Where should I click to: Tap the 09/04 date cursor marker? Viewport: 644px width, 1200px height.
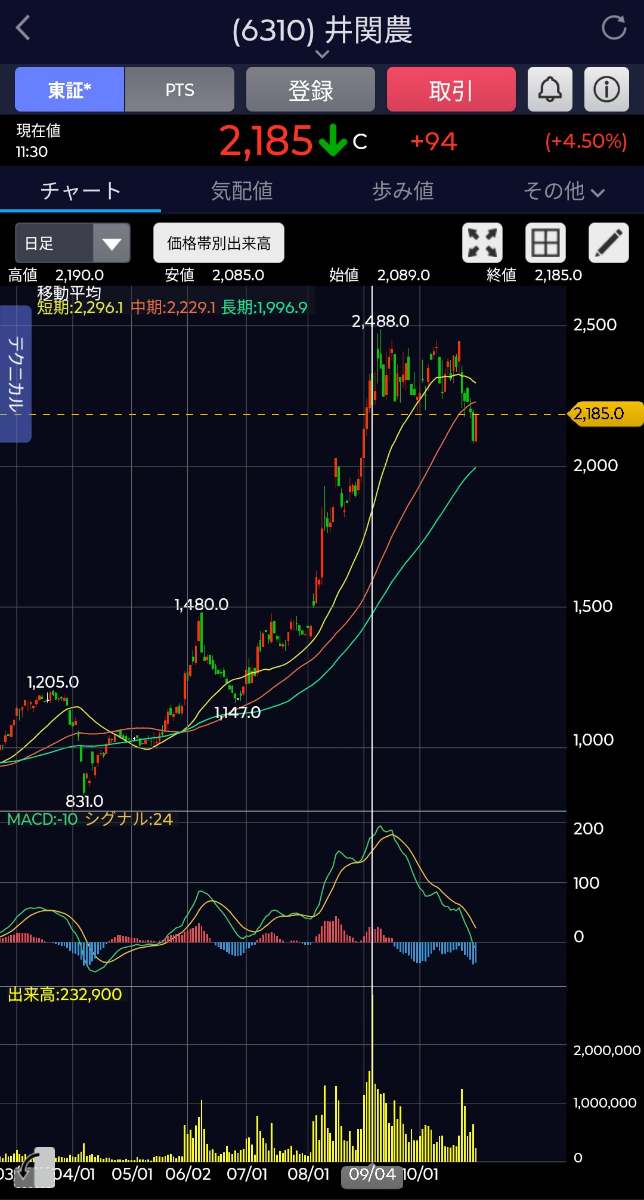pos(372,1176)
